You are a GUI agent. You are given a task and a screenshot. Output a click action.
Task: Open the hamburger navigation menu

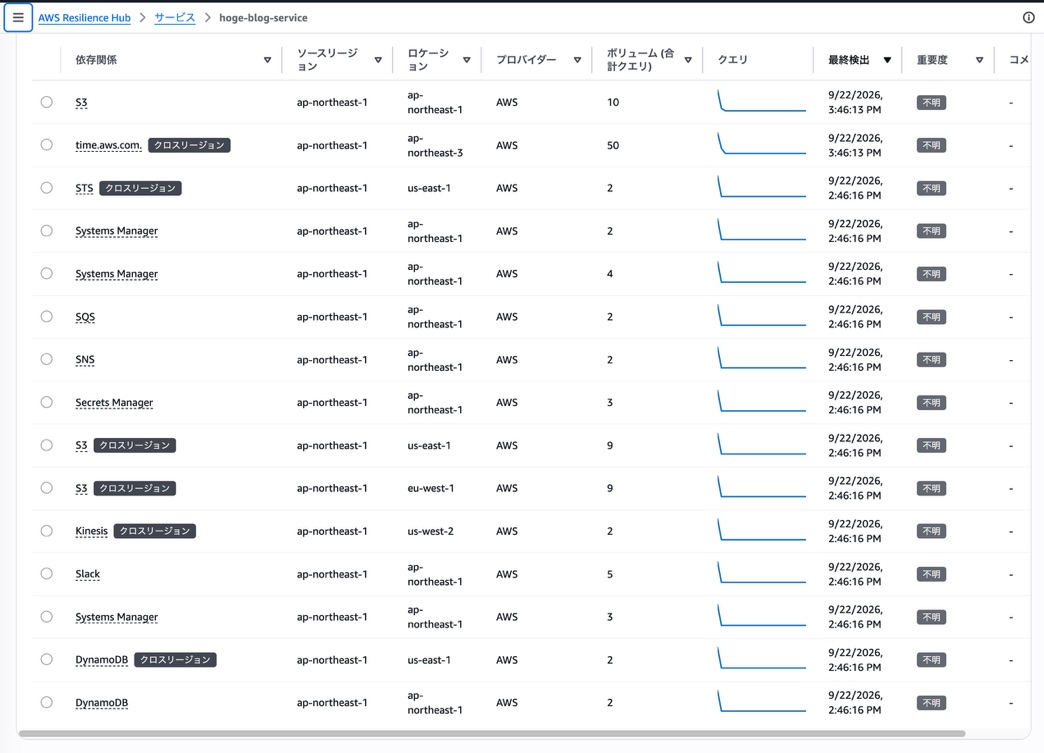click(18, 18)
